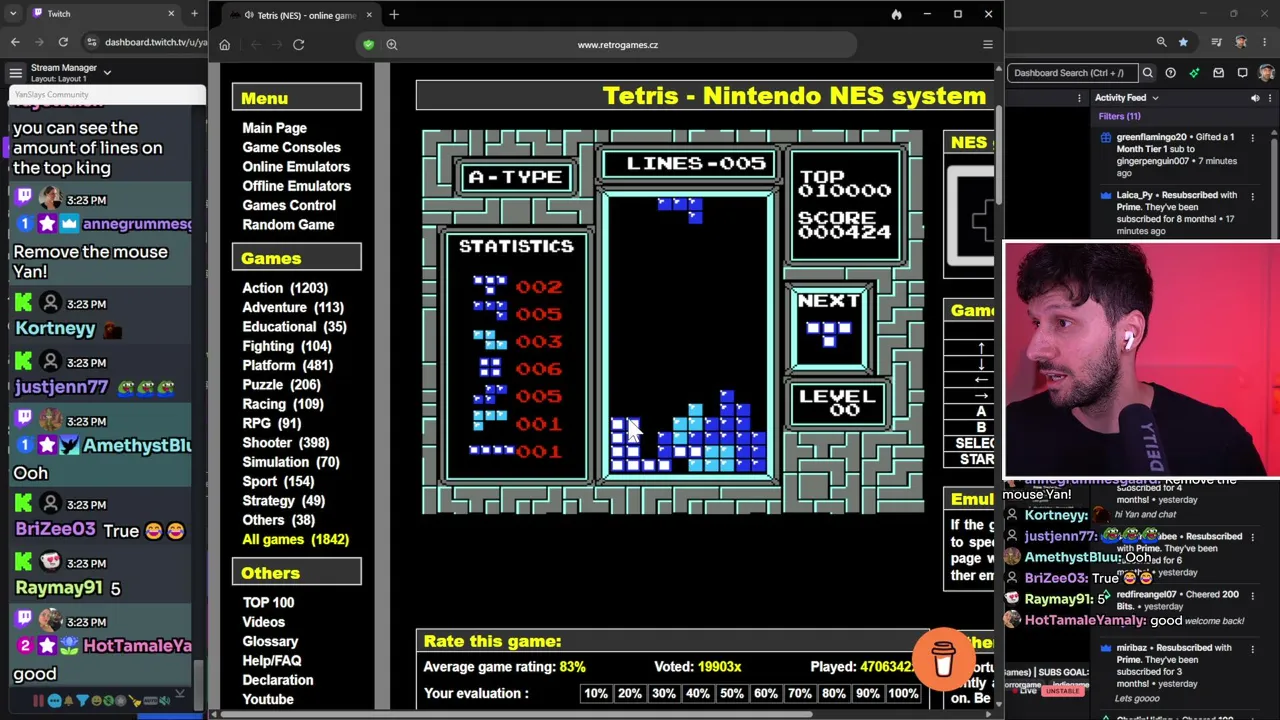The width and height of the screenshot is (1280, 720).
Task: Open the Games Control menu link
Action: (x=289, y=205)
